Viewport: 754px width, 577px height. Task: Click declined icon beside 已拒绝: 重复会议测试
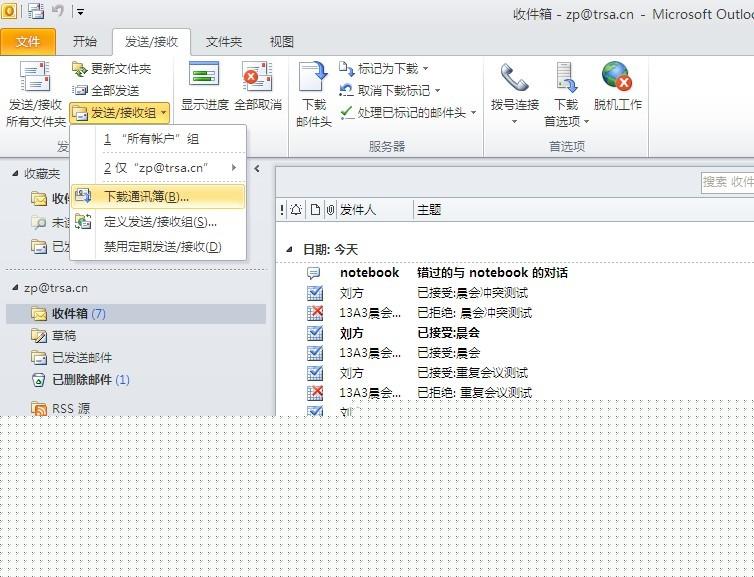315,392
